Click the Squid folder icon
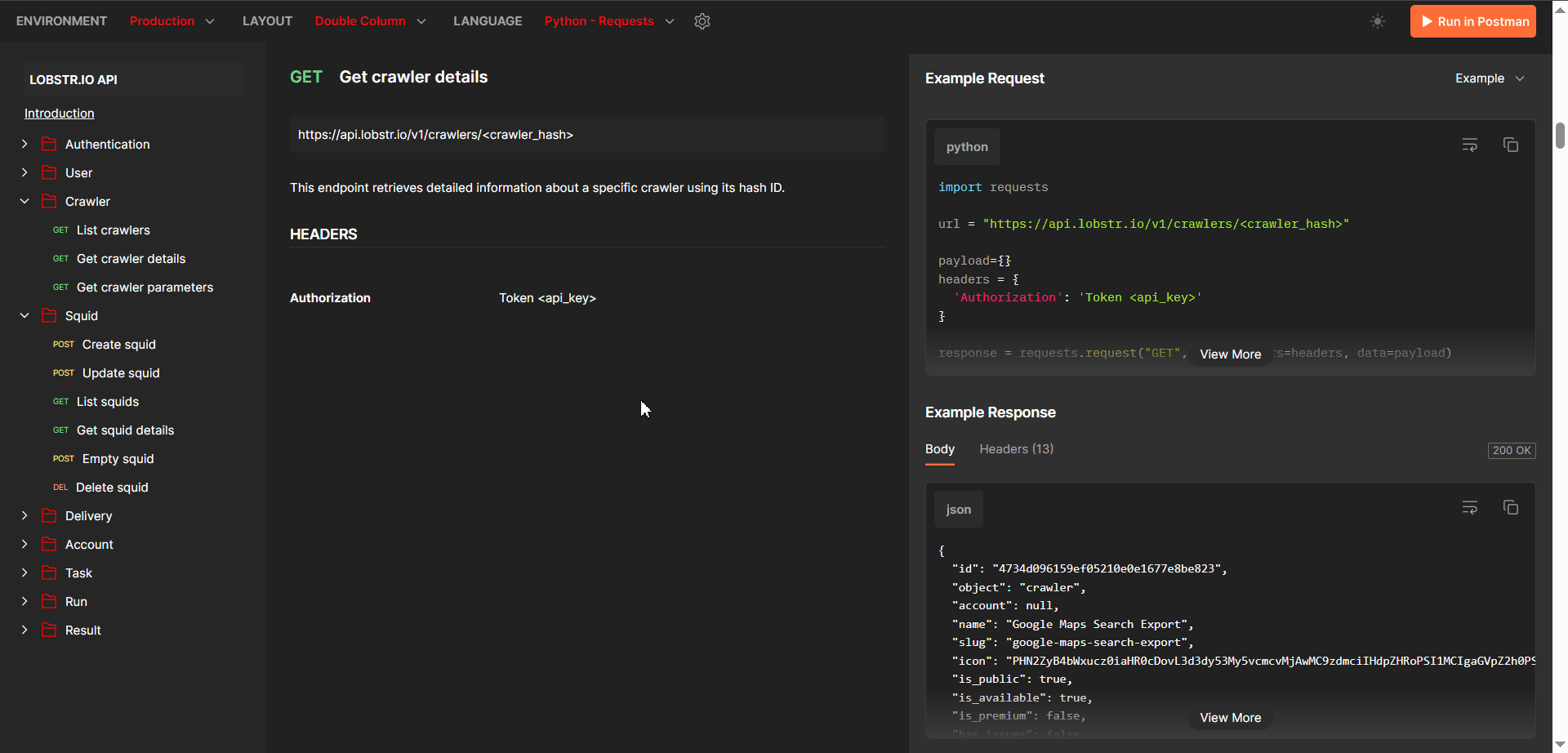 (49, 315)
